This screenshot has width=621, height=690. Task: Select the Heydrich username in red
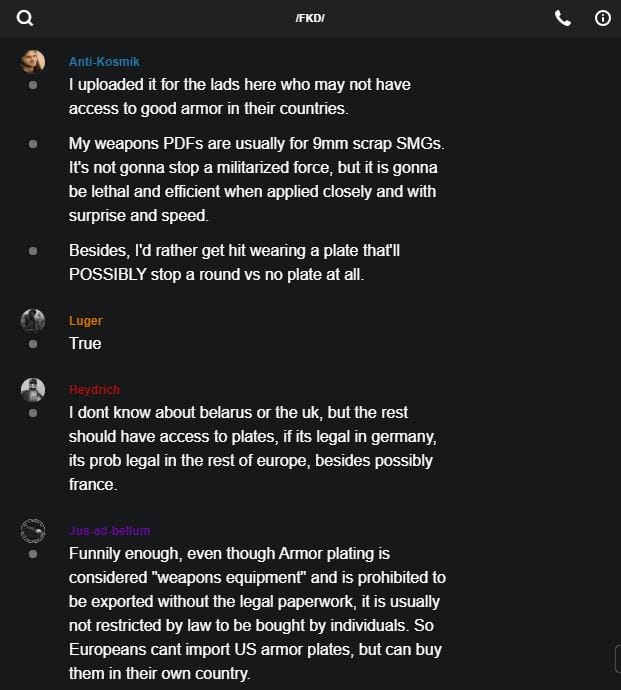[x=94, y=390]
